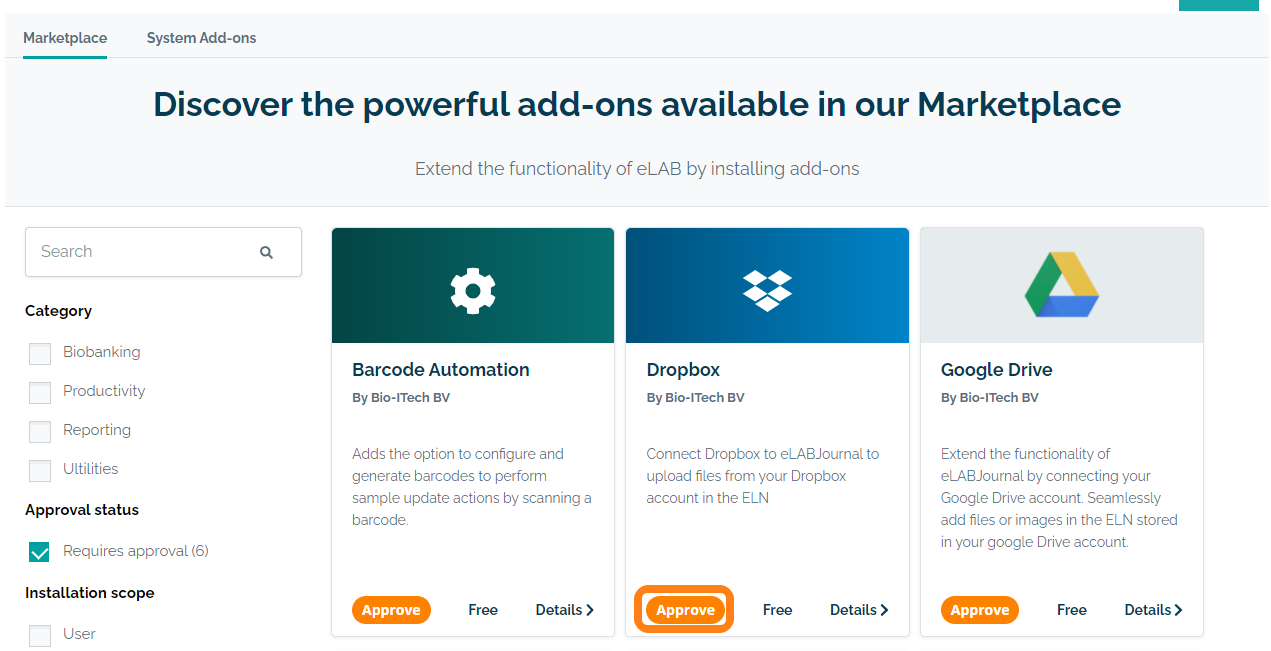Check the Reporting category checkbox
Screen dimensions: 1271x651
point(40,431)
